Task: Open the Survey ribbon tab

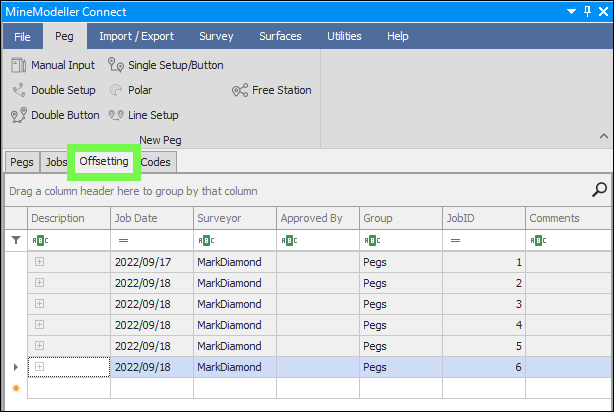Action: 216,36
